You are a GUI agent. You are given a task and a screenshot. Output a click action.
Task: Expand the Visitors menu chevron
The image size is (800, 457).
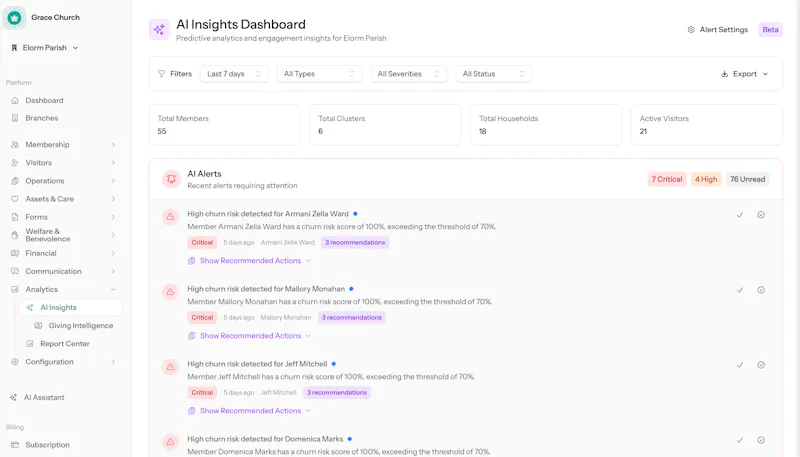[113, 163]
